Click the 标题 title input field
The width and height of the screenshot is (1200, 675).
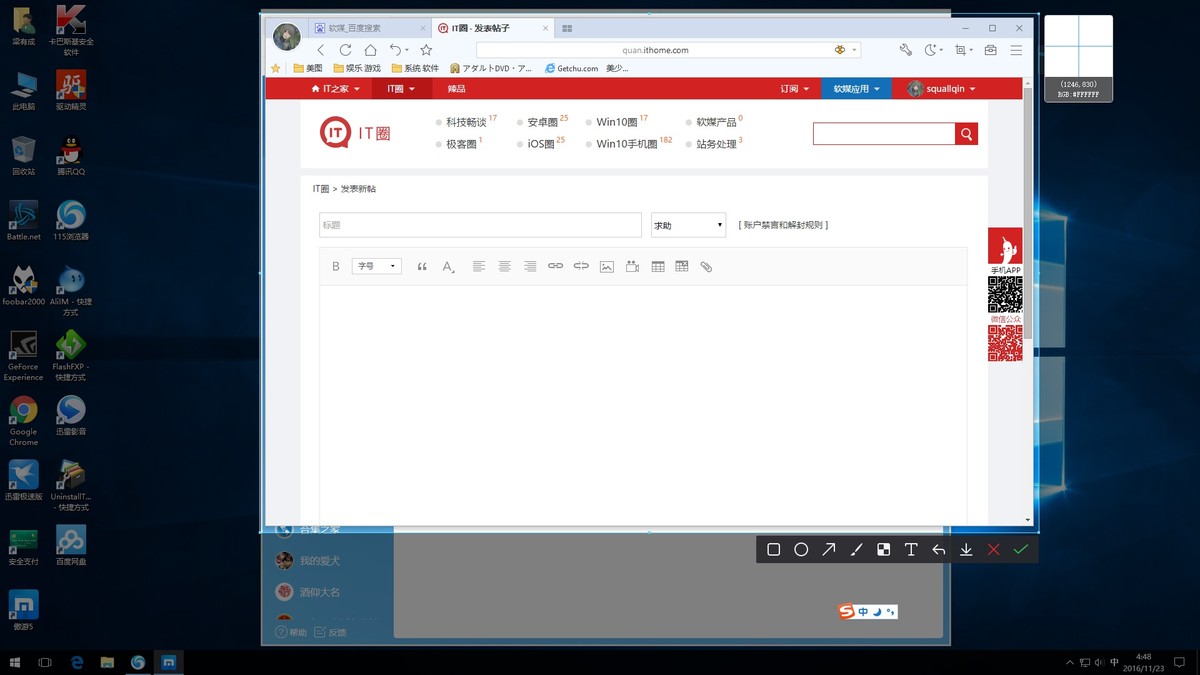tap(480, 225)
